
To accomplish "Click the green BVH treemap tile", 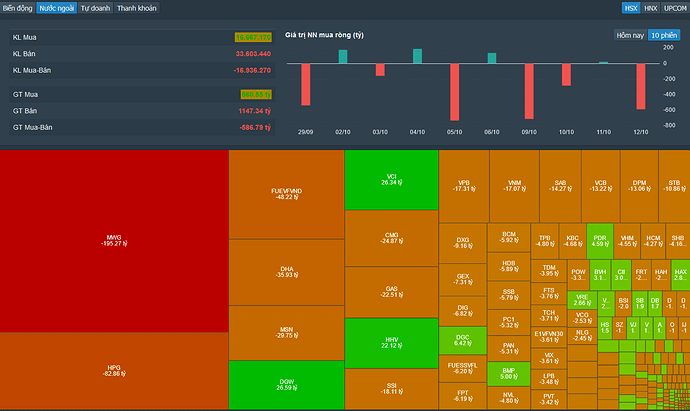I will tap(600, 275).
